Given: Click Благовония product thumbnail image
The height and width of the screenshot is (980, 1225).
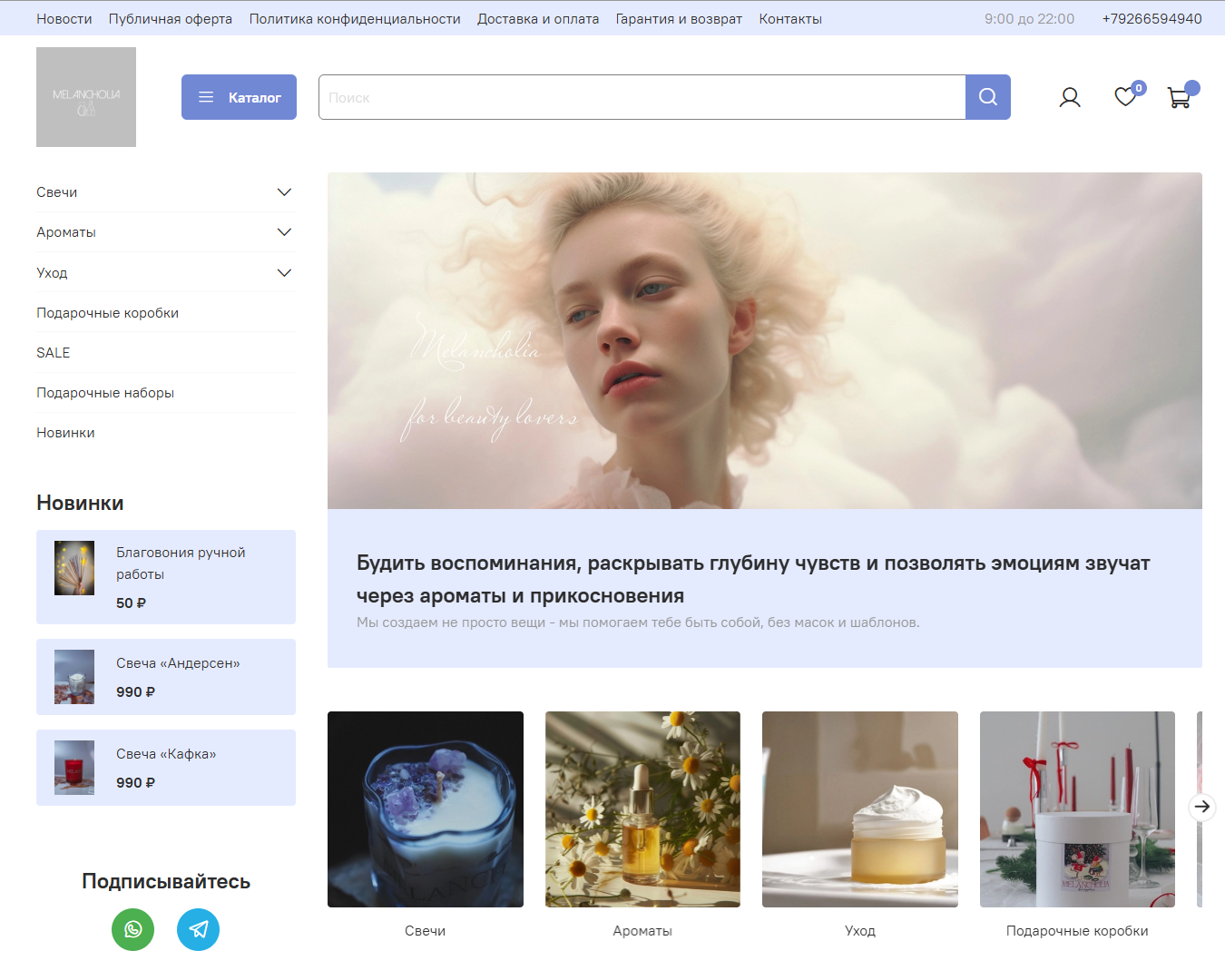Looking at the screenshot, I should click(74, 568).
